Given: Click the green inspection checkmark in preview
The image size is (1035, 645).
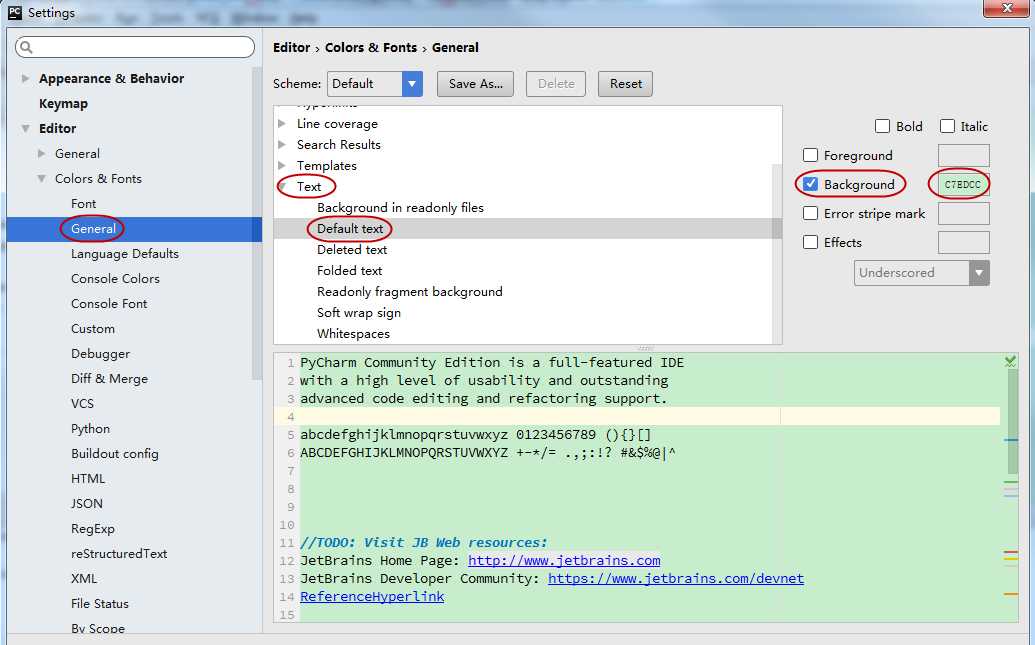Looking at the screenshot, I should (x=1010, y=361).
